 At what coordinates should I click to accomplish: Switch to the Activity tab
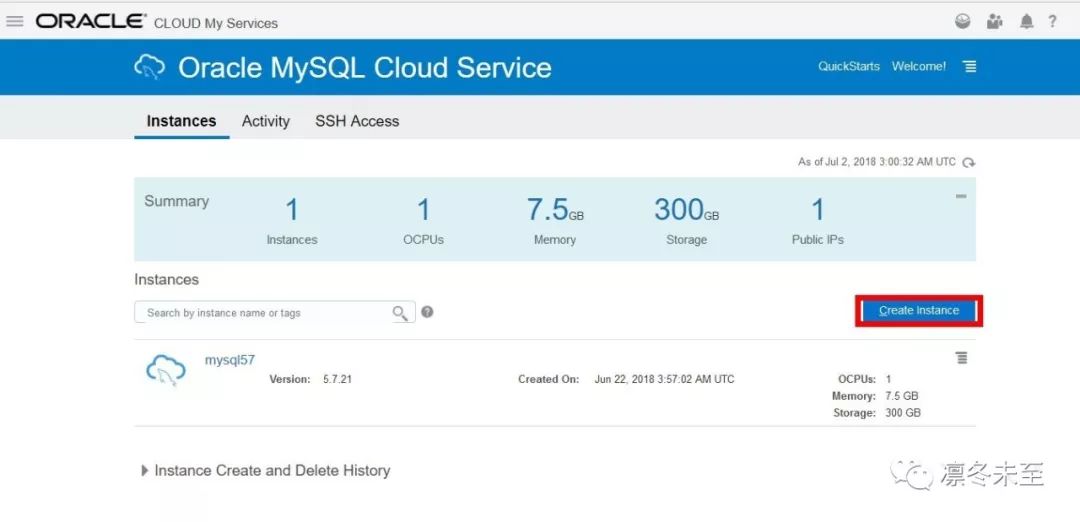265,121
